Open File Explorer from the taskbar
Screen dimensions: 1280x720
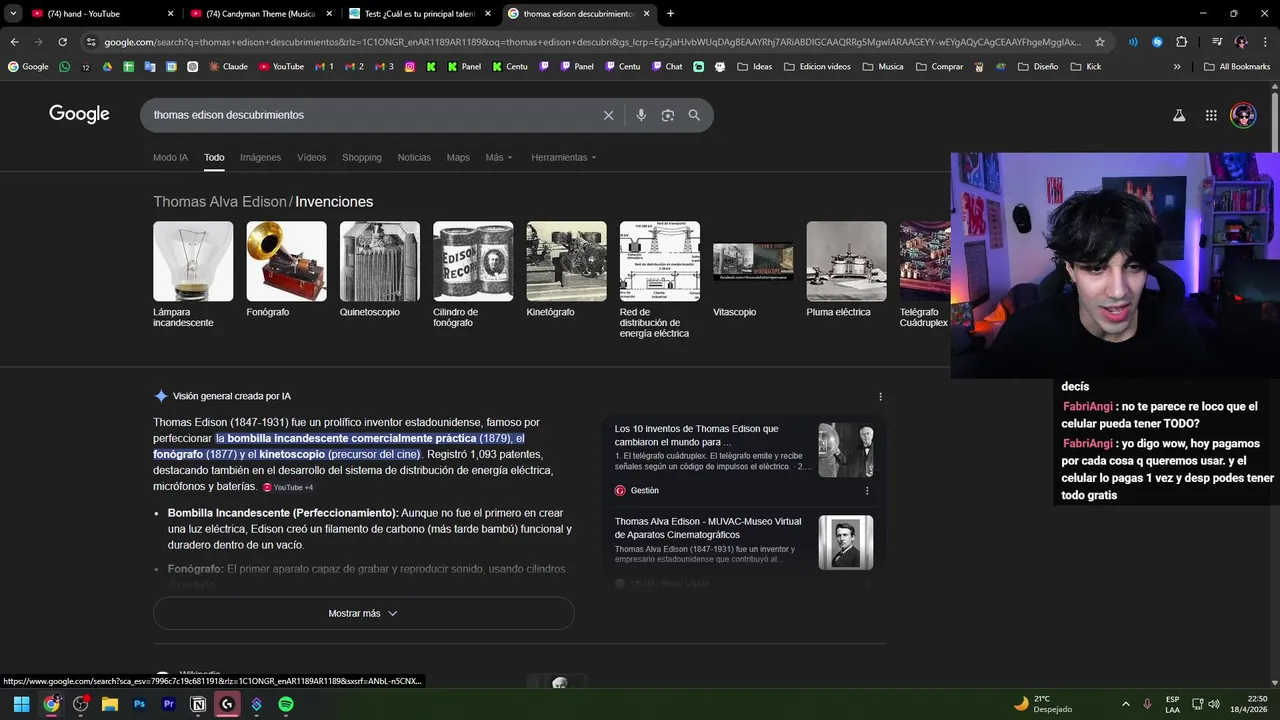click(x=110, y=704)
